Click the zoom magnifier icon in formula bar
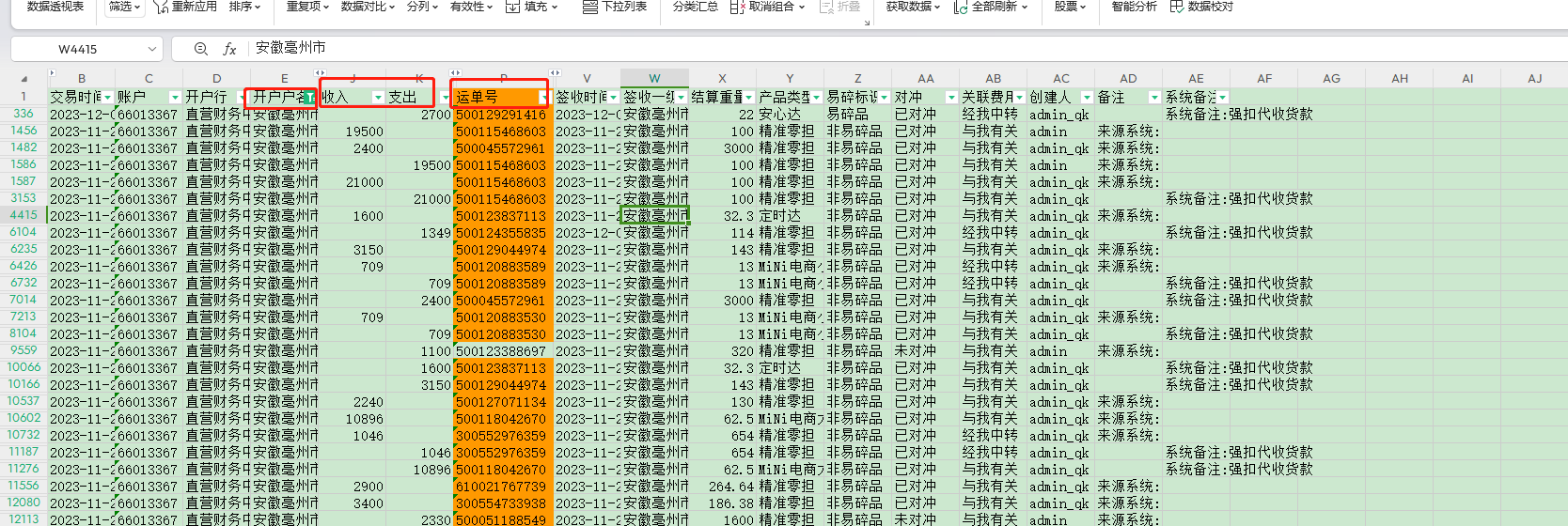Image resolution: width=1568 pixels, height=526 pixels. [200, 49]
